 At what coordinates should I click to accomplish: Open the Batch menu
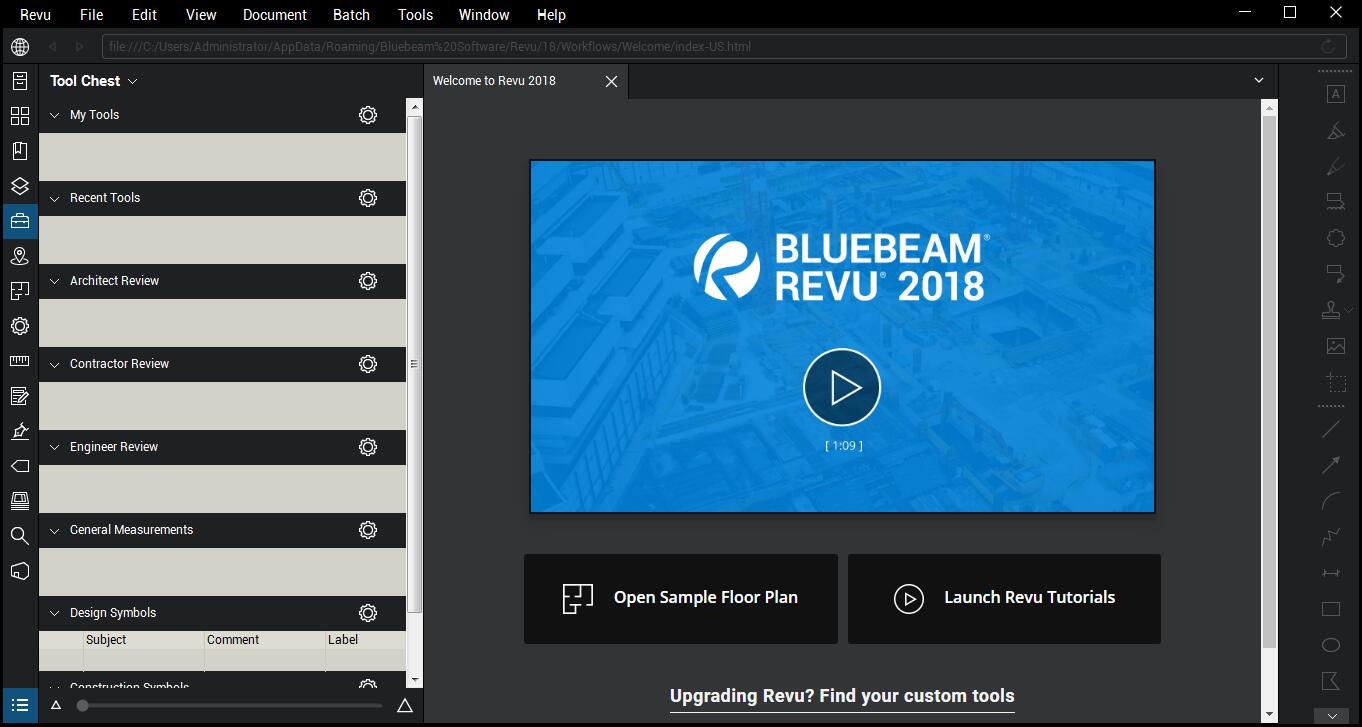351,15
